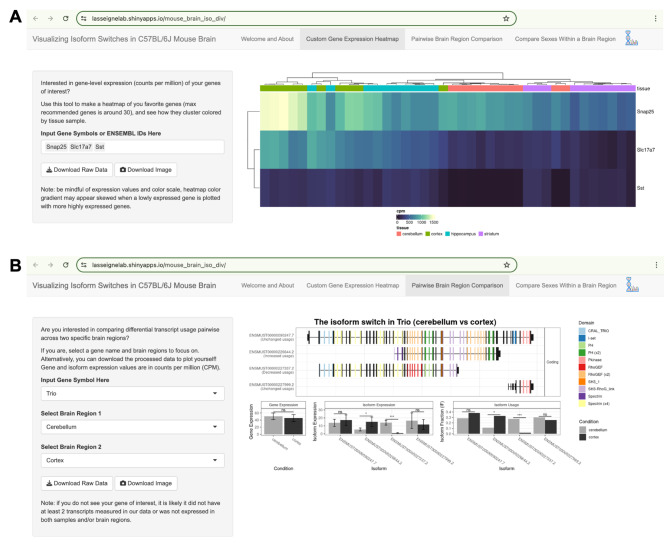Click the DNA logo icon in panel B navbar
The height and width of the screenshot is (543, 669).
(632, 285)
